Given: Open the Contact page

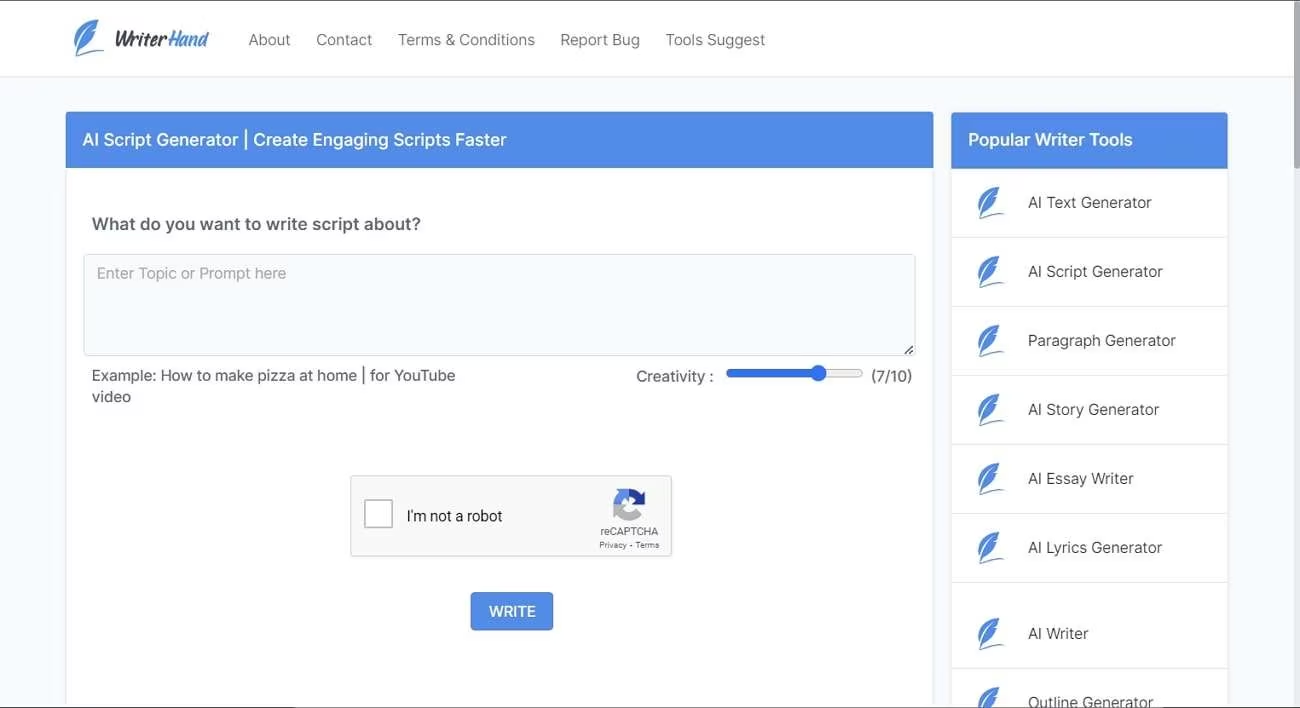Looking at the screenshot, I should [x=344, y=40].
